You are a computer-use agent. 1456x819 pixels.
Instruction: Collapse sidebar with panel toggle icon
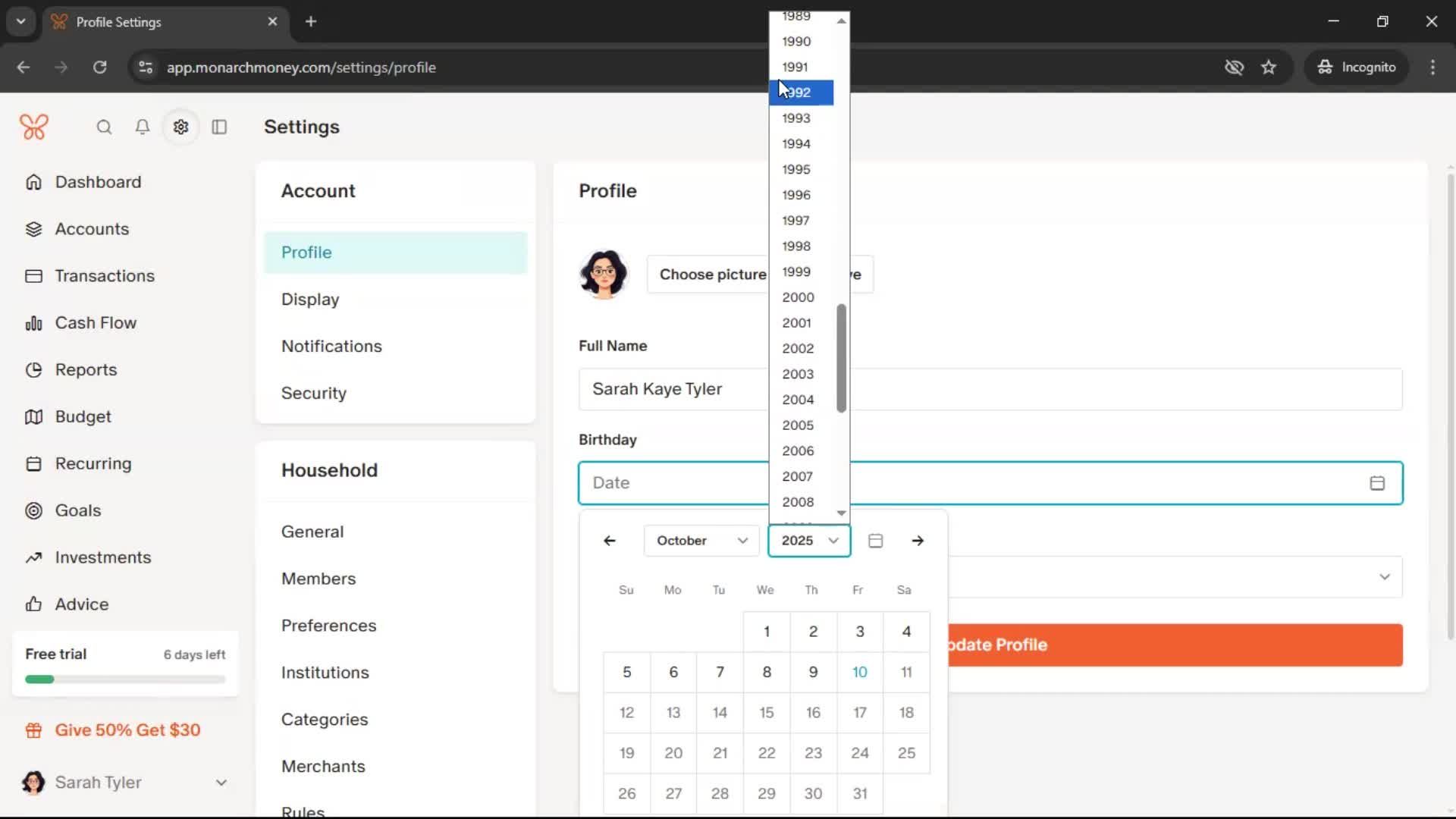click(219, 127)
